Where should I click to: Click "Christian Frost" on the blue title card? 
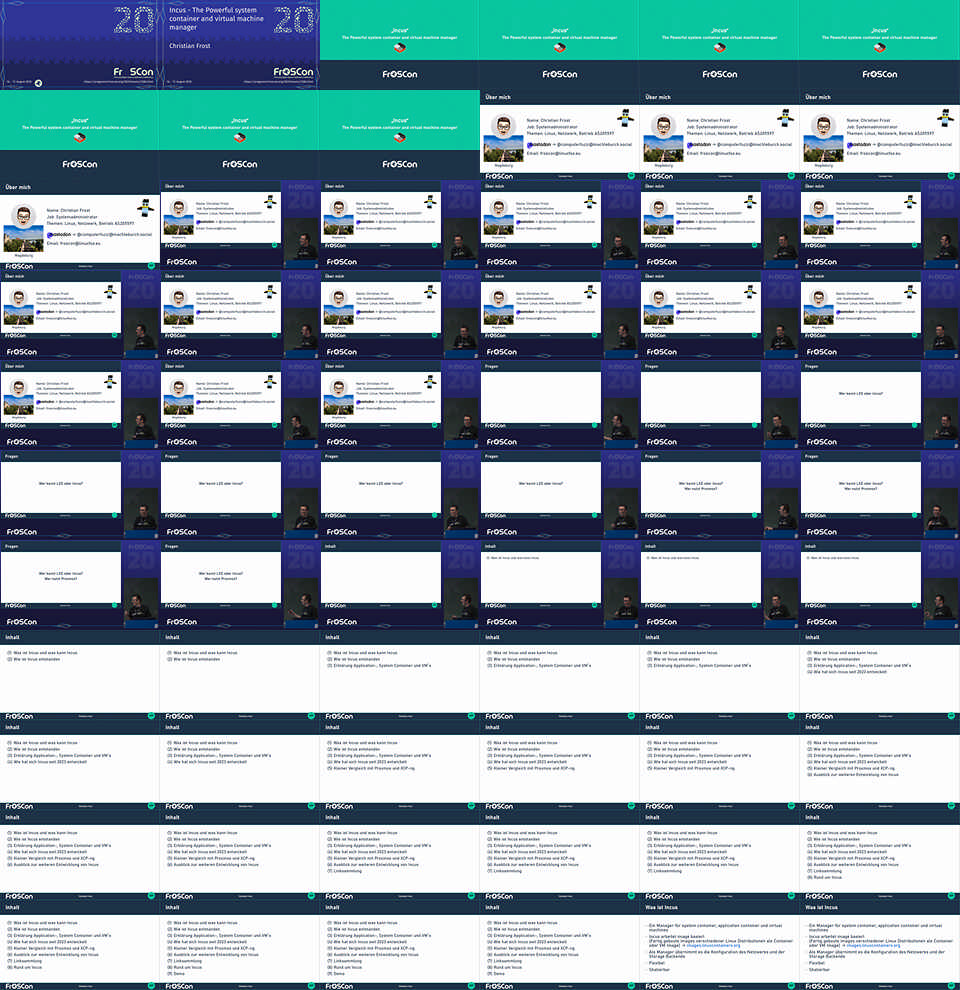[189, 45]
